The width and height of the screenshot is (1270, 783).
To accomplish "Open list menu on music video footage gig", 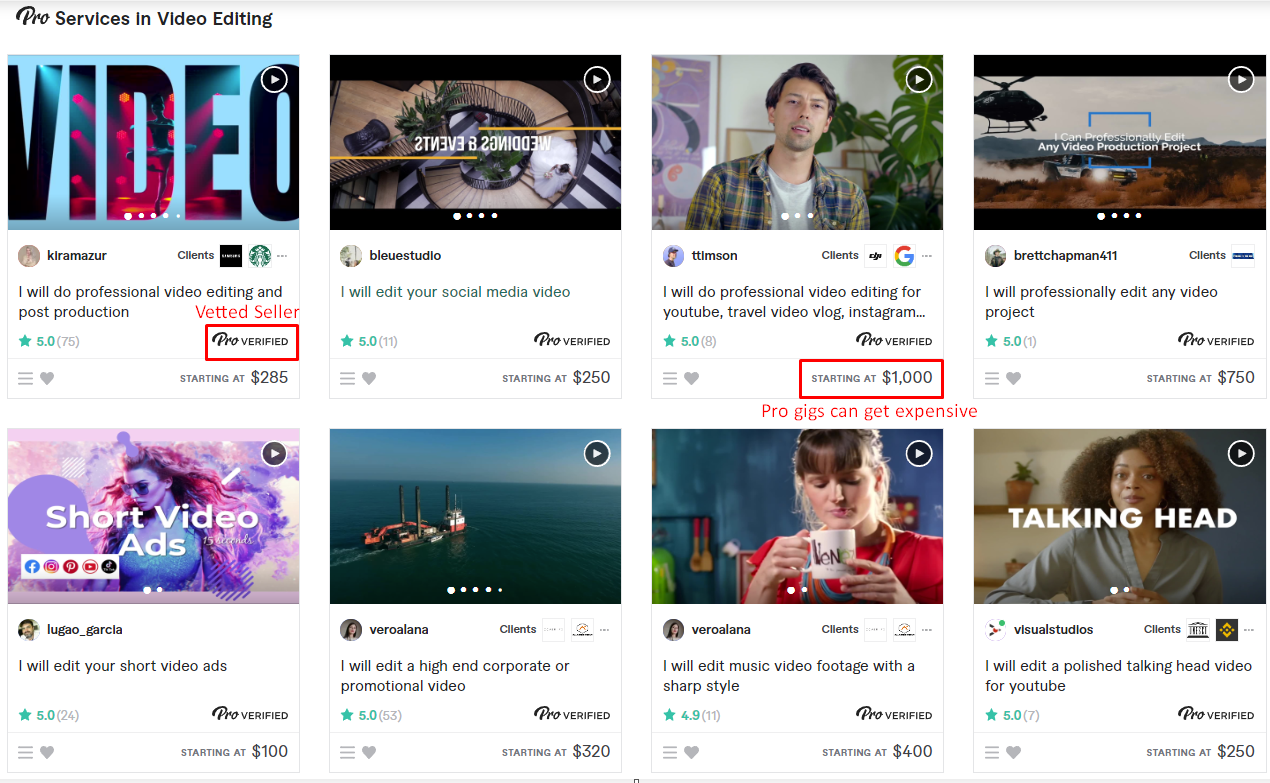I will pyautogui.click(x=670, y=752).
